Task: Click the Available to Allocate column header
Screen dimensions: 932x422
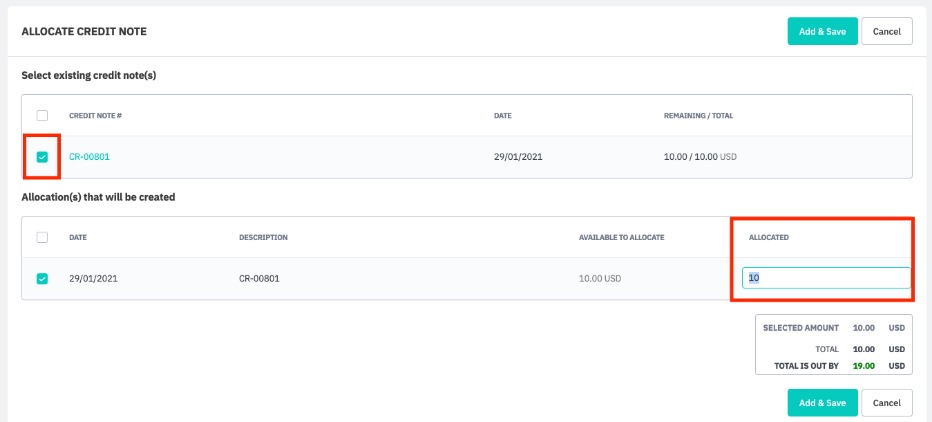Action: (621, 238)
